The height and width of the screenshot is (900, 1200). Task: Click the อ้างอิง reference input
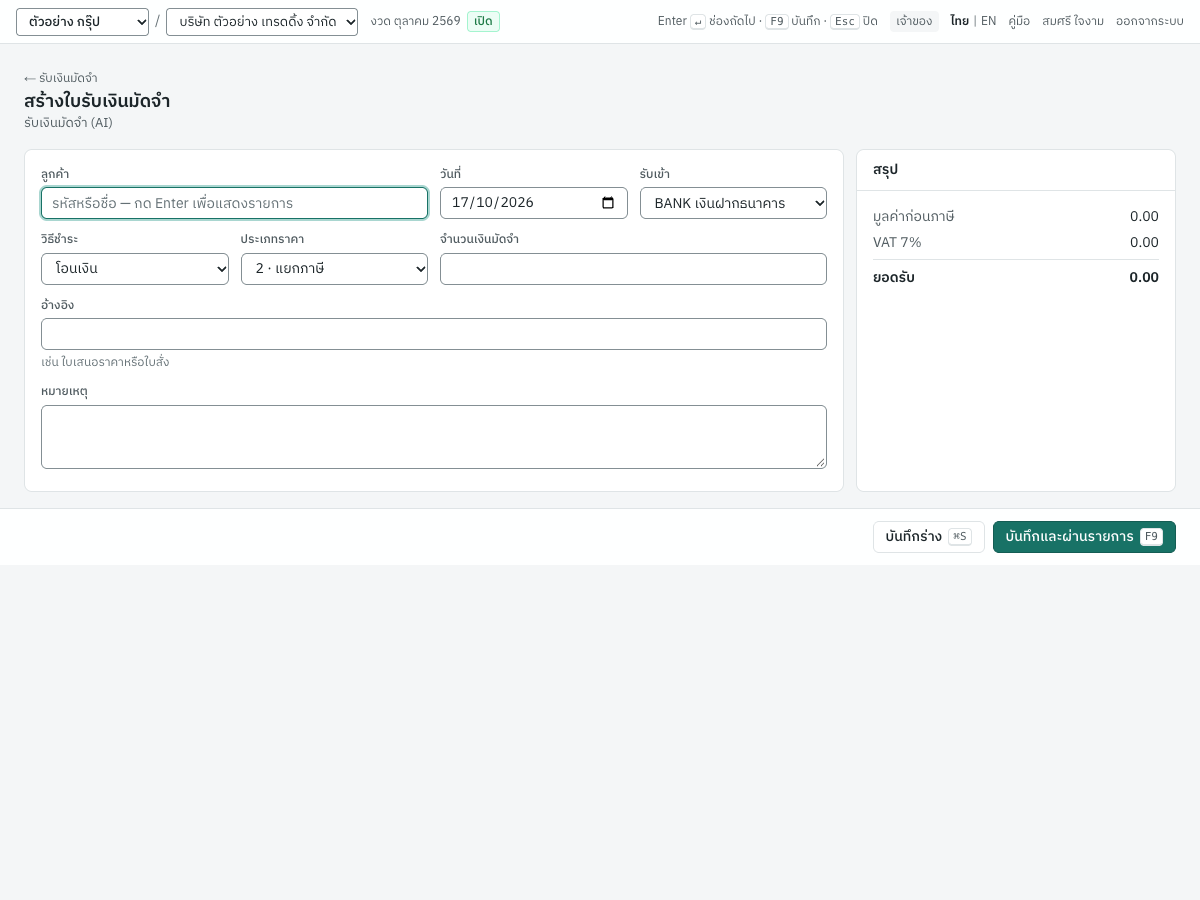(434, 334)
